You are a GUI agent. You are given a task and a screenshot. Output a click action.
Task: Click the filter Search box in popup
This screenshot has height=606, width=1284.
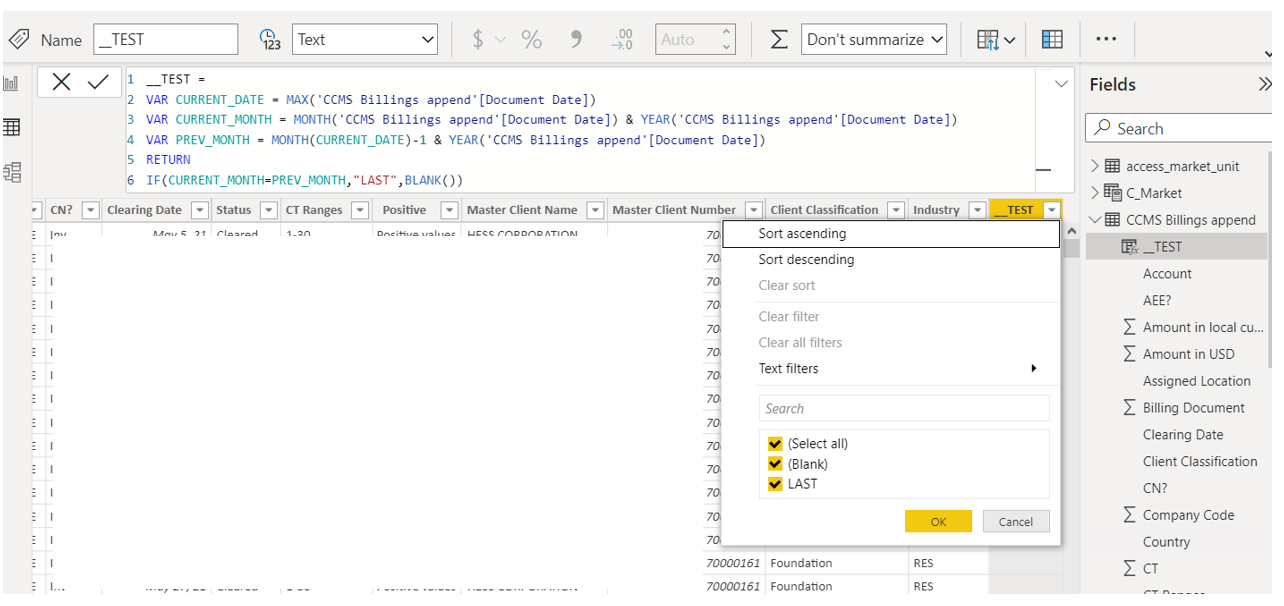[904, 408]
